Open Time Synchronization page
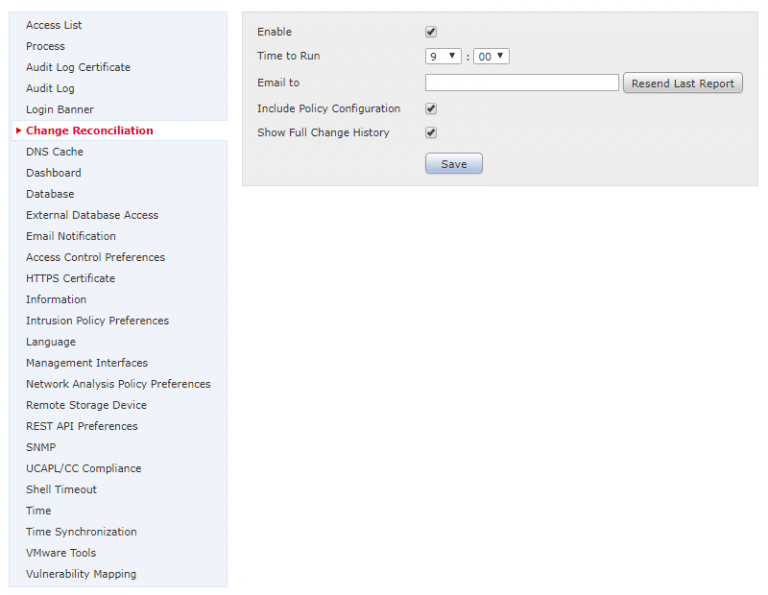The height and width of the screenshot is (595, 768). [x=82, y=531]
